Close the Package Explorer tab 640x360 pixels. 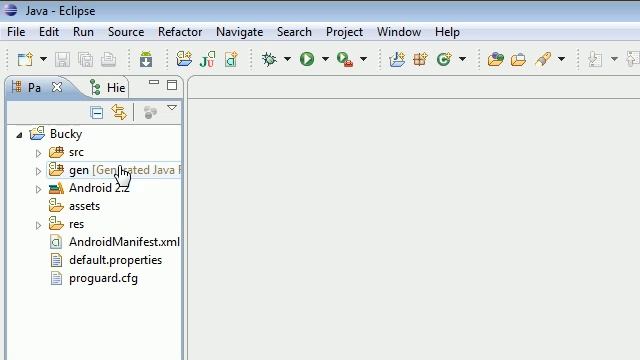[57, 87]
